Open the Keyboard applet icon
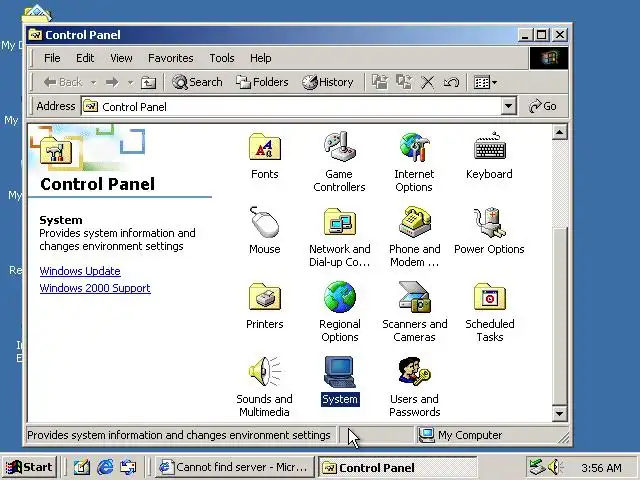 (x=489, y=147)
